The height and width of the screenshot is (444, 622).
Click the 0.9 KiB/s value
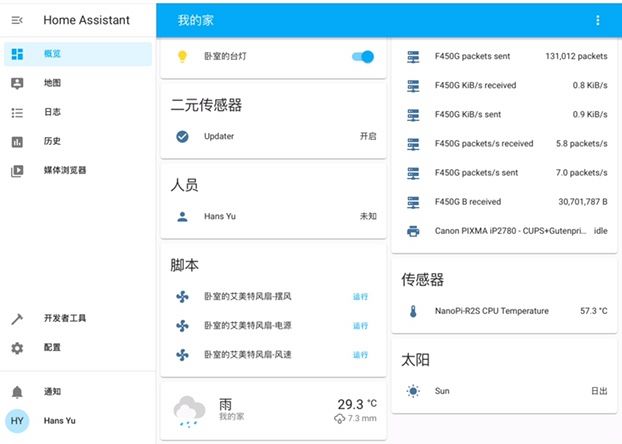[x=590, y=114]
